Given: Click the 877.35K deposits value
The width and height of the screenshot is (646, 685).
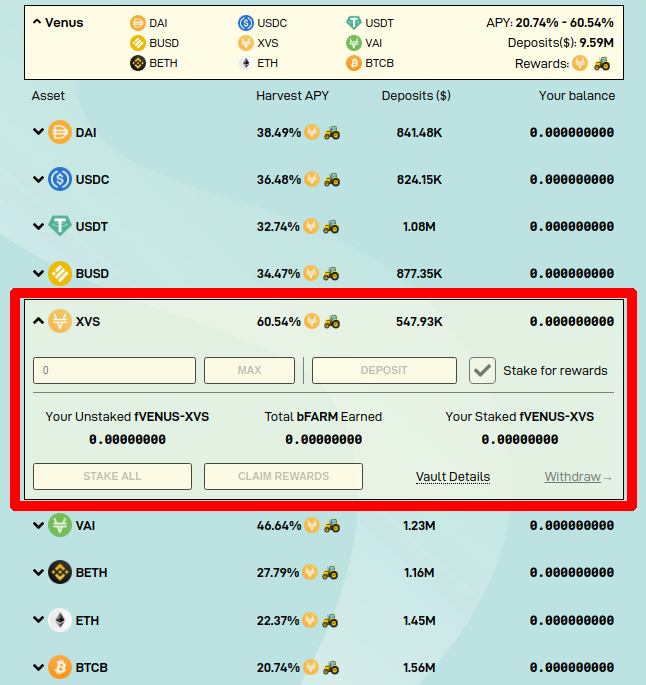Looking at the screenshot, I should 419,274.
